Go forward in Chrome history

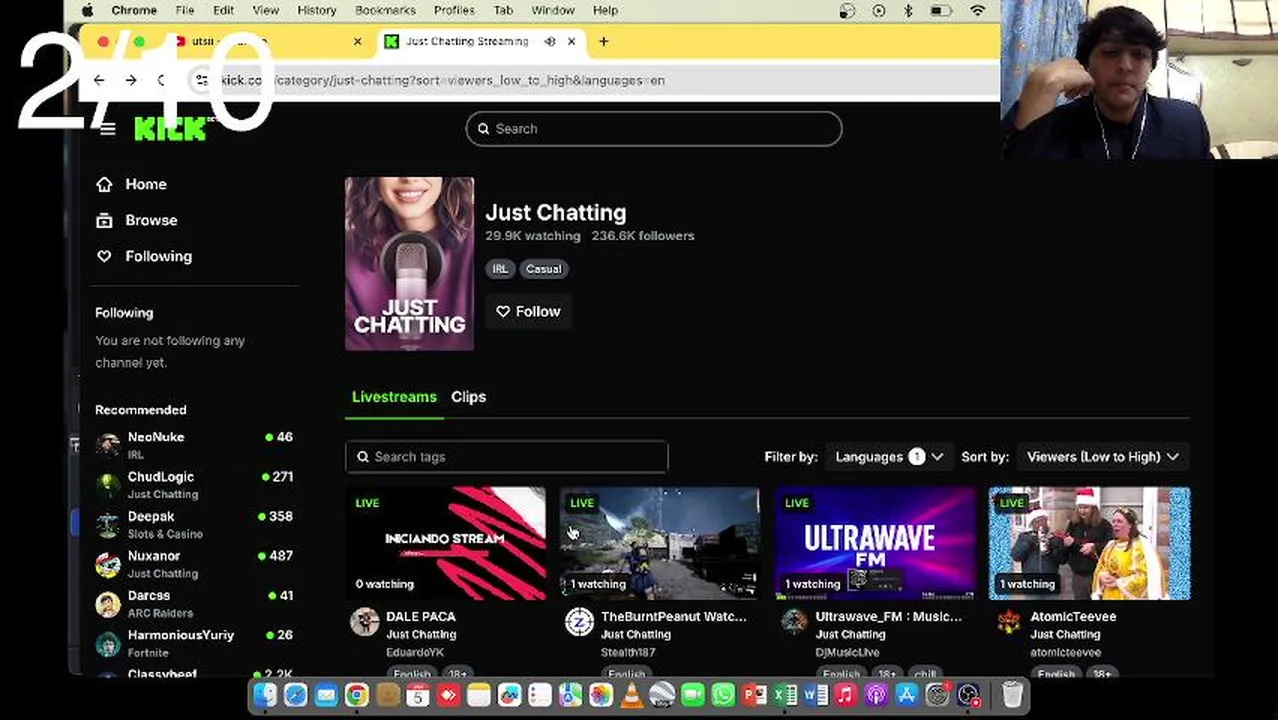point(131,80)
